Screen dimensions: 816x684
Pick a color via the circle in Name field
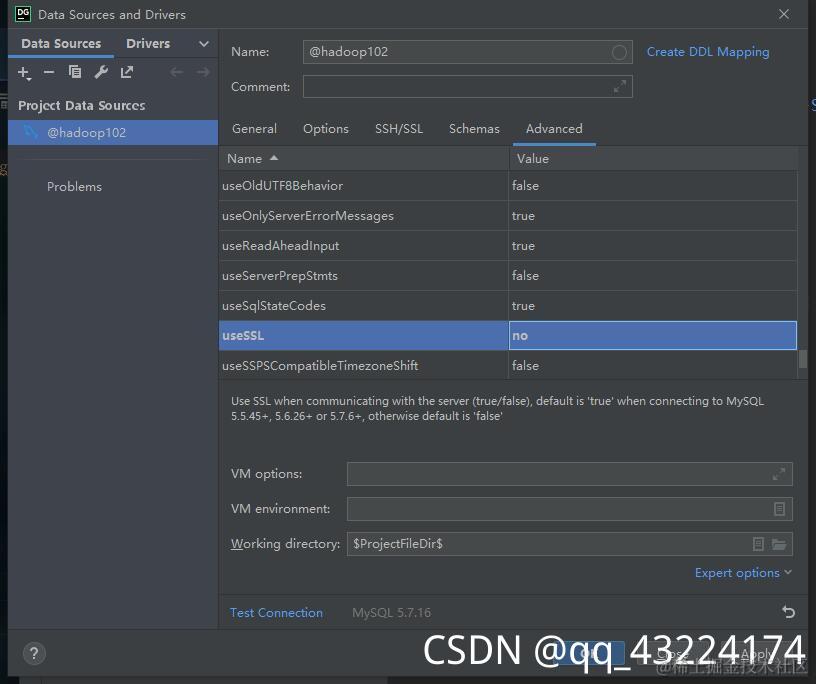click(619, 52)
